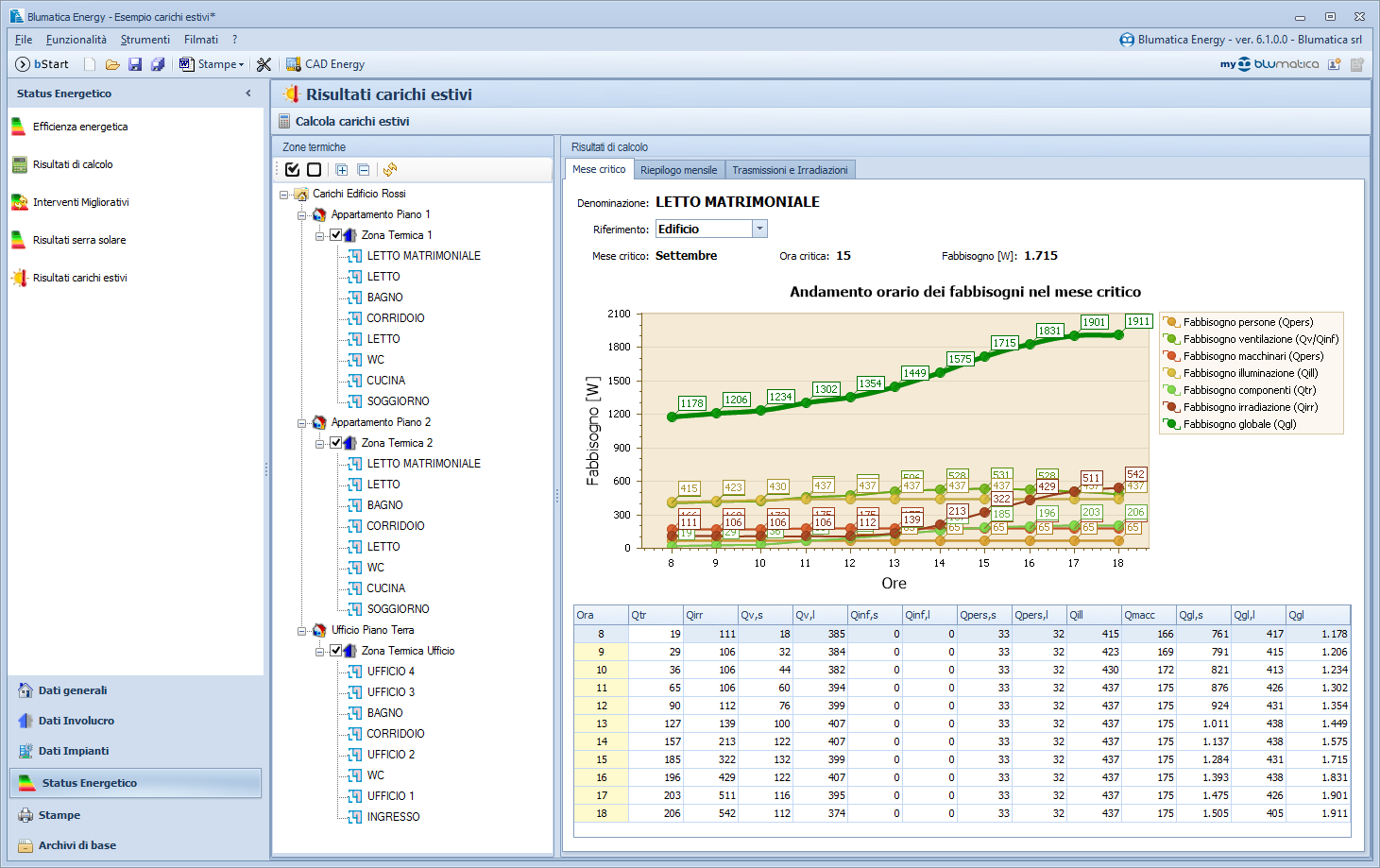
Task: Launch CAD Energy from toolbar
Action: 326,64
